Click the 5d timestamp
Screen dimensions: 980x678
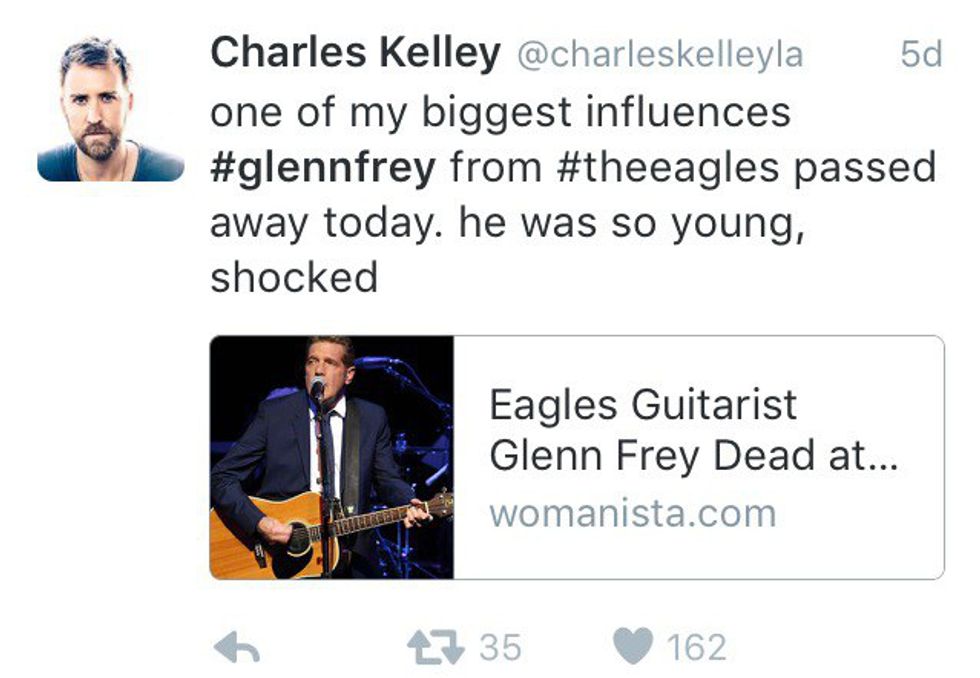(920, 55)
